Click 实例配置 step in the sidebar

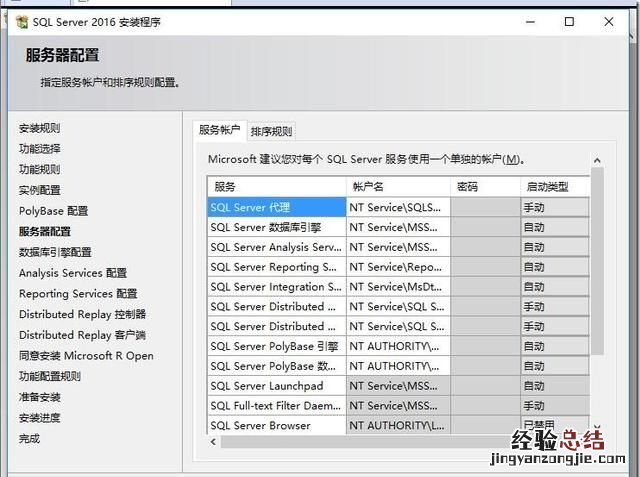(40, 190)
